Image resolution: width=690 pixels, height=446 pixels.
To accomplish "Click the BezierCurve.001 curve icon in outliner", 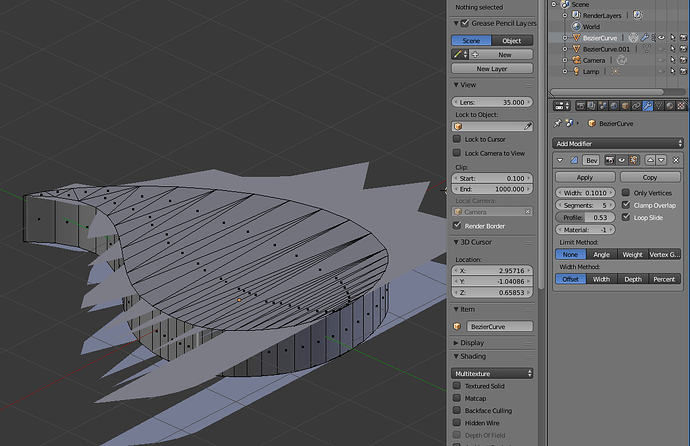I will click(576, 49).
